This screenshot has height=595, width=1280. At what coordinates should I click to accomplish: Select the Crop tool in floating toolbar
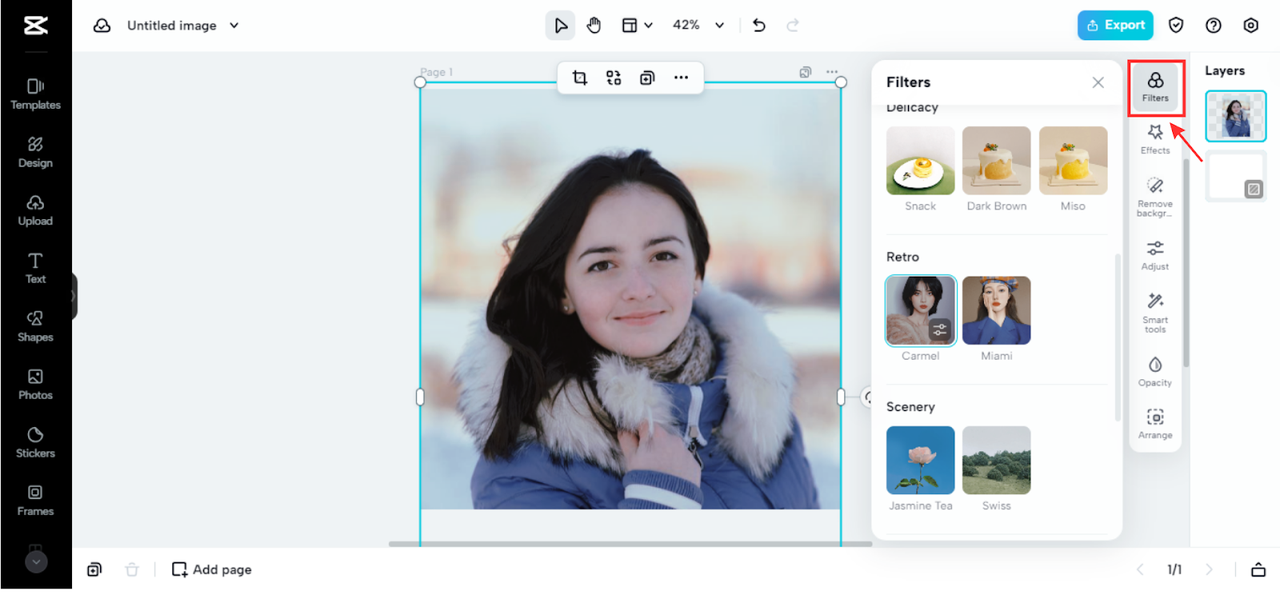580,78
